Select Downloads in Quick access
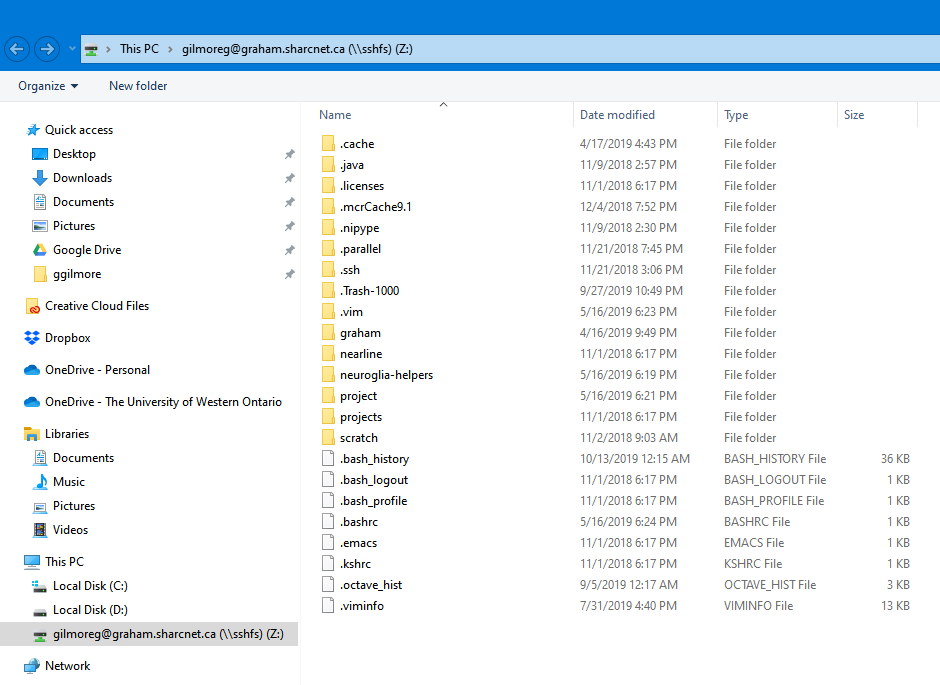The image size is (940, 685). pos(82,178)
